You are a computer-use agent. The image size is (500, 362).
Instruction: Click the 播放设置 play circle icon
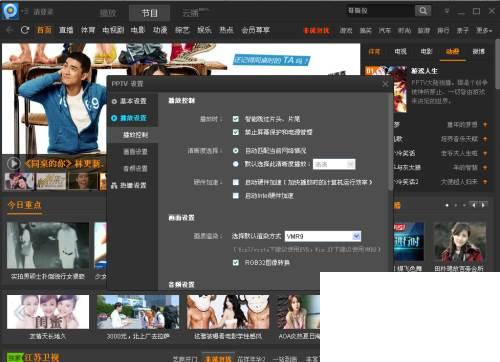pyautogui.click(x=114, y=118)
